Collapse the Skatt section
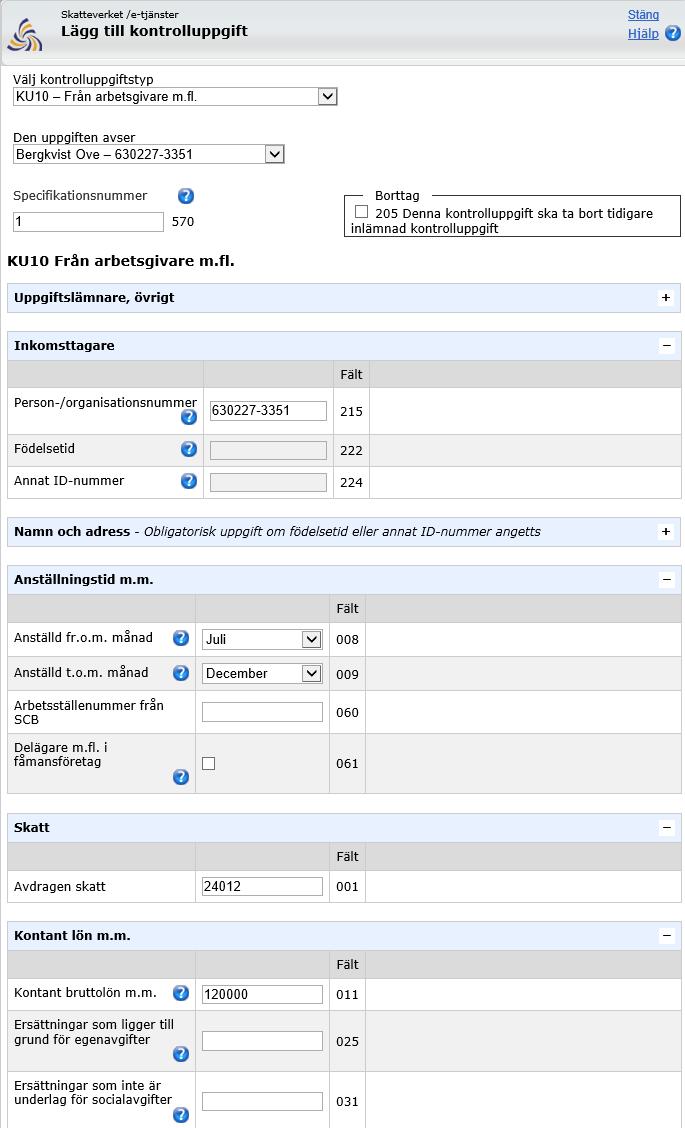685x1128 pixels. pyautogui.click(x=666, y=828)
